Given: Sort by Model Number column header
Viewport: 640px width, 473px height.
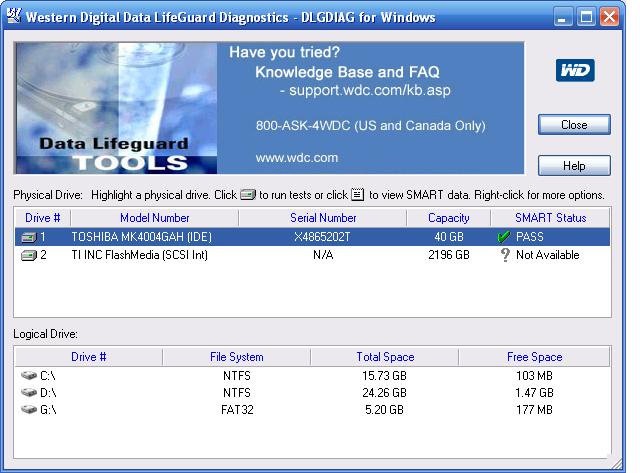Looking at the screenshot, I should tap(155, 218).
